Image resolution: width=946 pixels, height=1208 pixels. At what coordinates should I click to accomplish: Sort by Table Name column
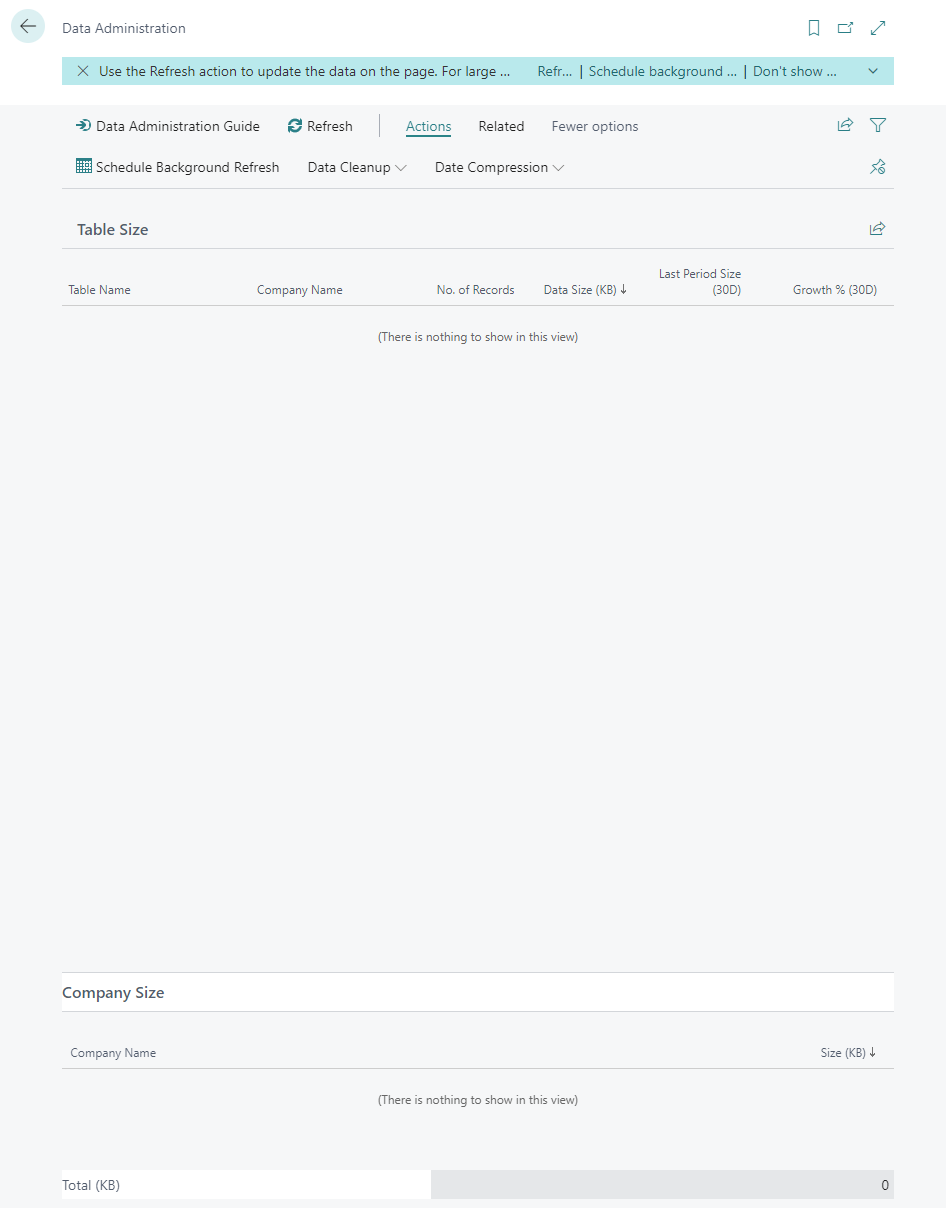tap(100, 290)
